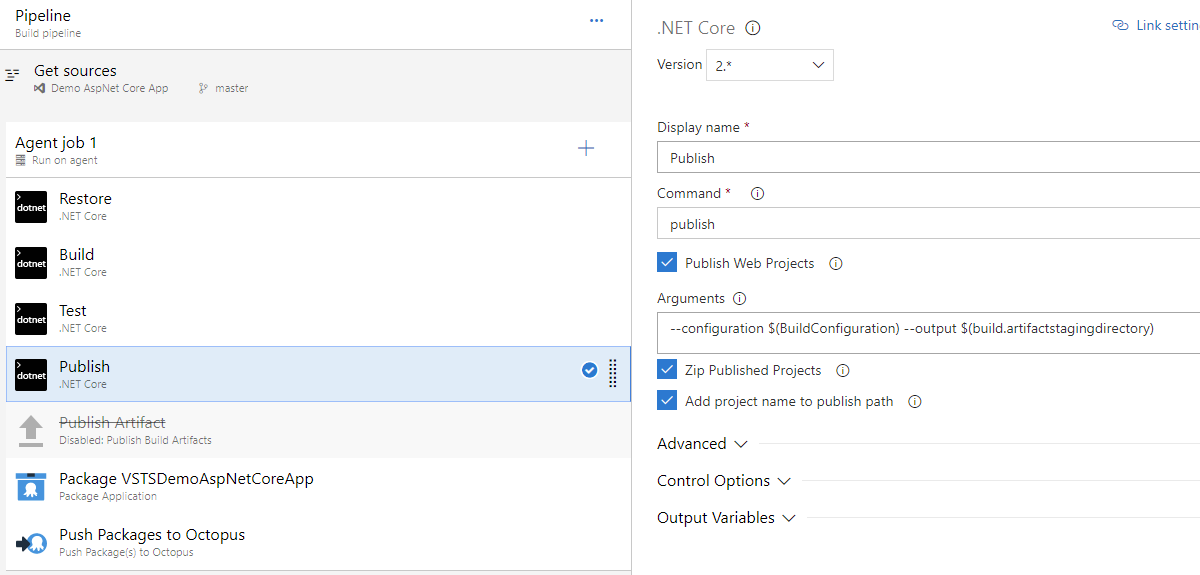Viewport: 1200px width, 575px height.
Task: Click the Command input field
Action: coord(928,224)
